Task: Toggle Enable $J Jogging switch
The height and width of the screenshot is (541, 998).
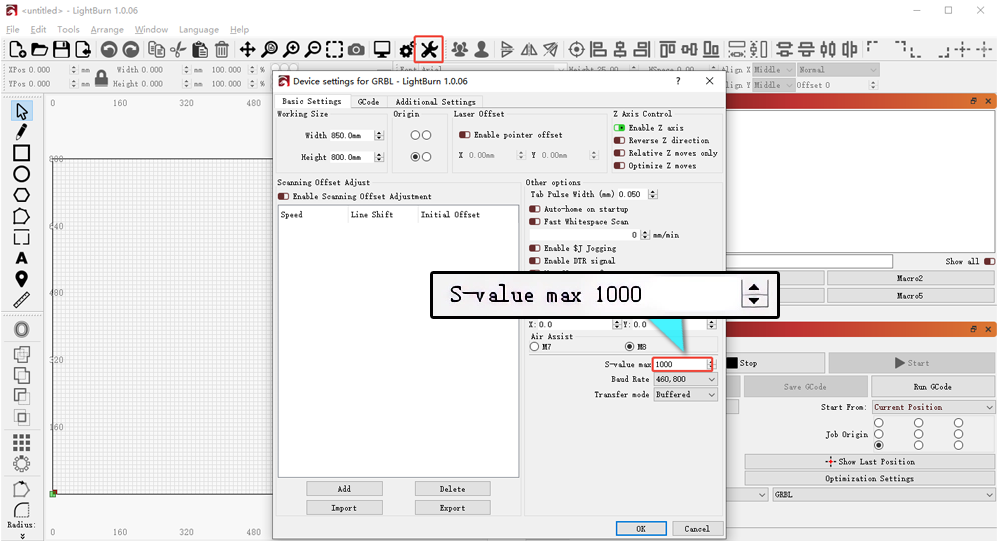Action: (x=535, y=248)
